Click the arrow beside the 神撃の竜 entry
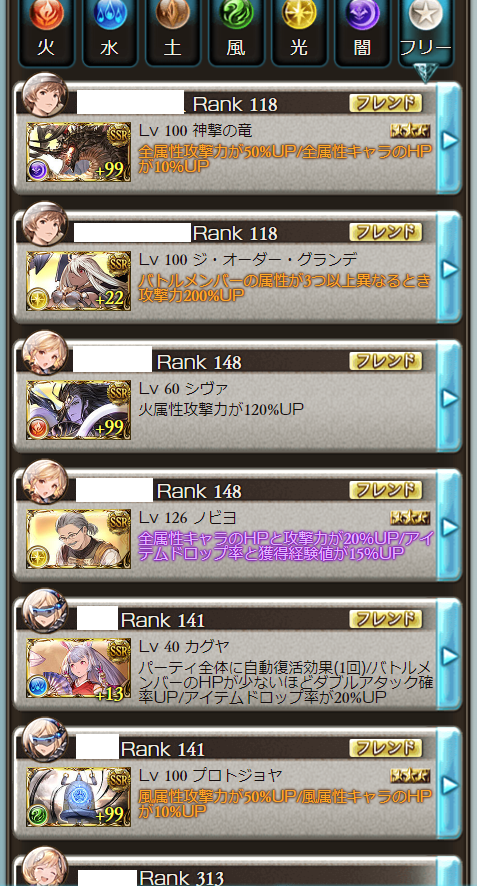Image resolution: width=477 pixels, height=886 pixels. coord(450,140)
